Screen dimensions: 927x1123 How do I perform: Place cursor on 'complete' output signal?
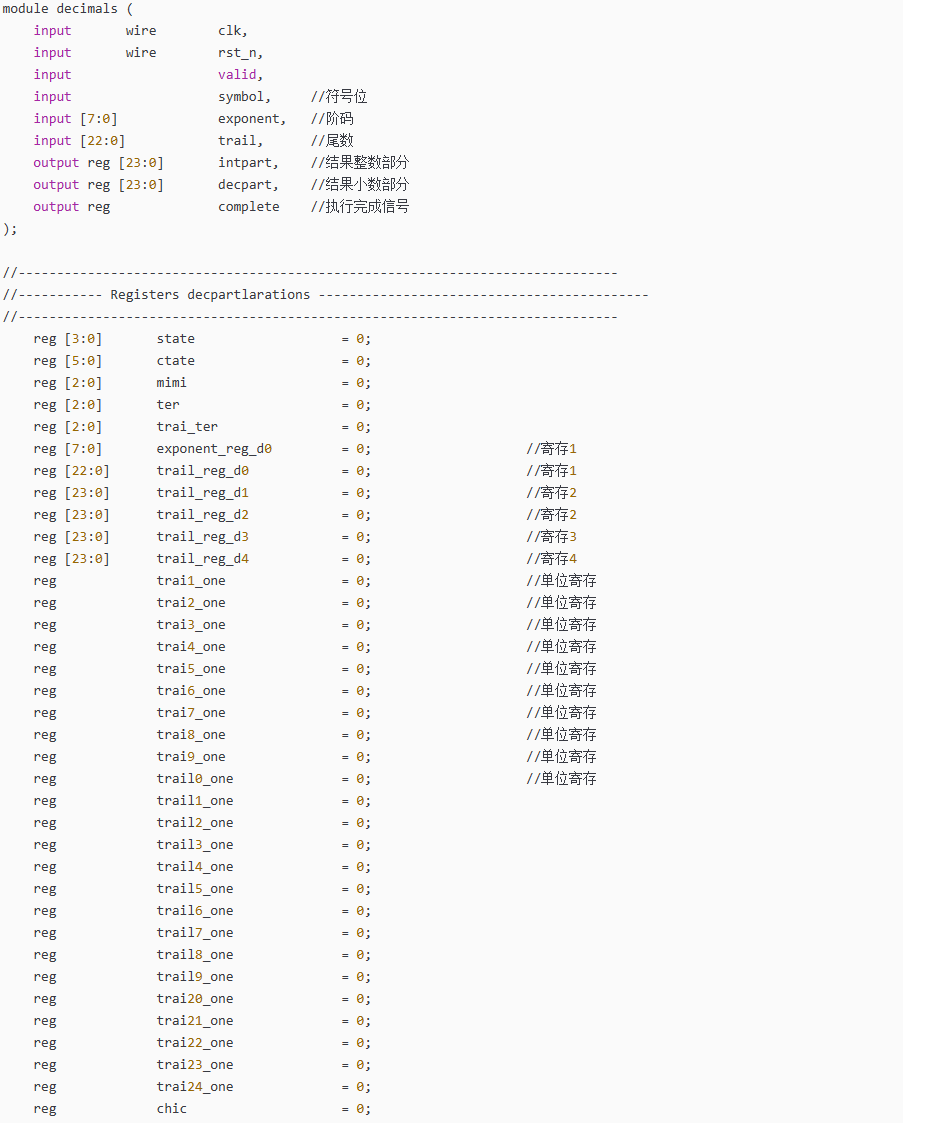(249, 207)
